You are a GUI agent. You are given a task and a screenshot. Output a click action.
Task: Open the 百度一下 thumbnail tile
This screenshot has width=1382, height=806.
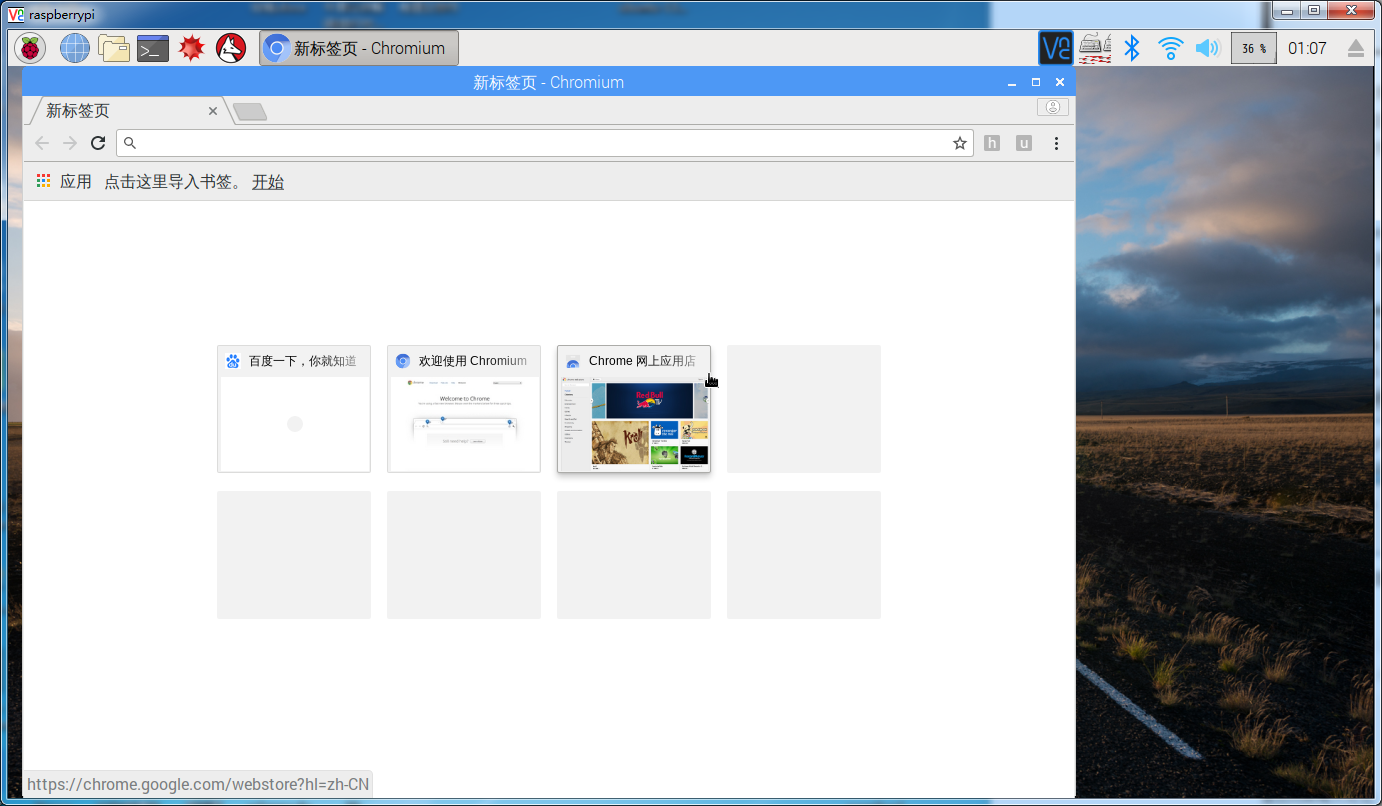pyautogui.click(x=294, y=409)
